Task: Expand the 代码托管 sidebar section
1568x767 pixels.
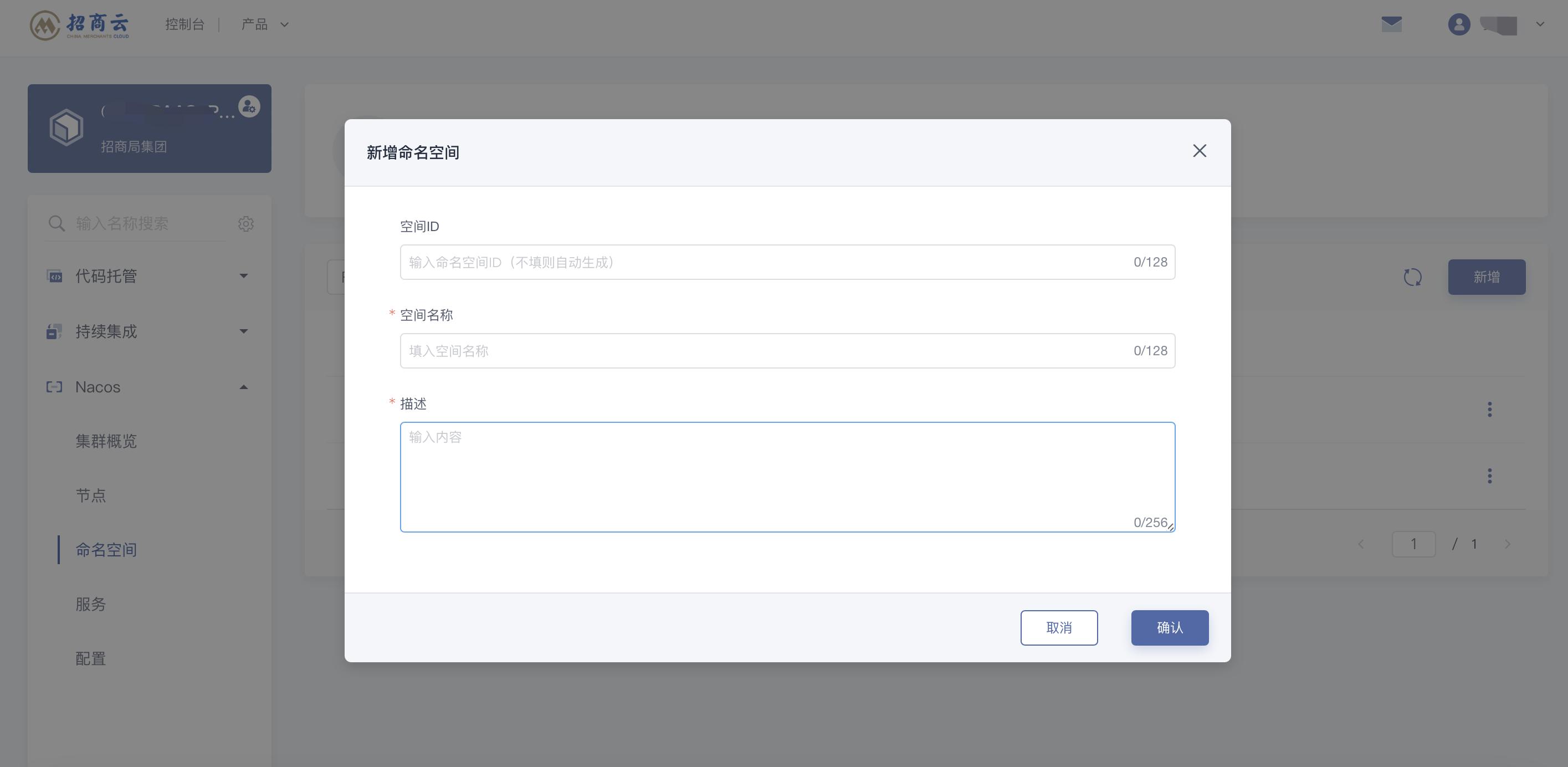Action: click(x=149, y=276)
